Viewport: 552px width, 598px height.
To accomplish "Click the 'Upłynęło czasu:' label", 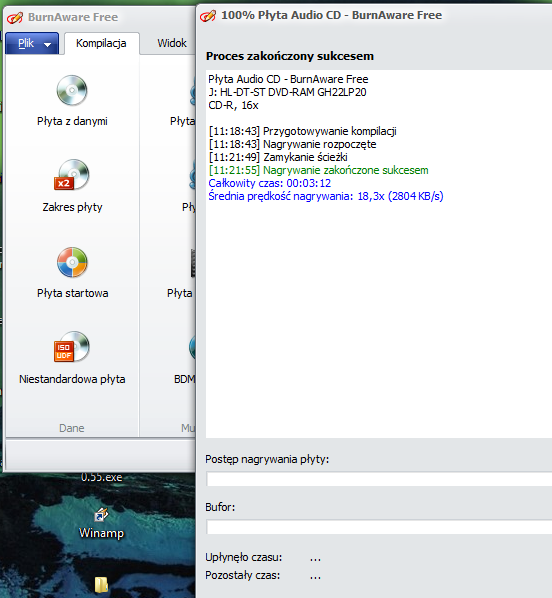I will click(x=244, y=557).
